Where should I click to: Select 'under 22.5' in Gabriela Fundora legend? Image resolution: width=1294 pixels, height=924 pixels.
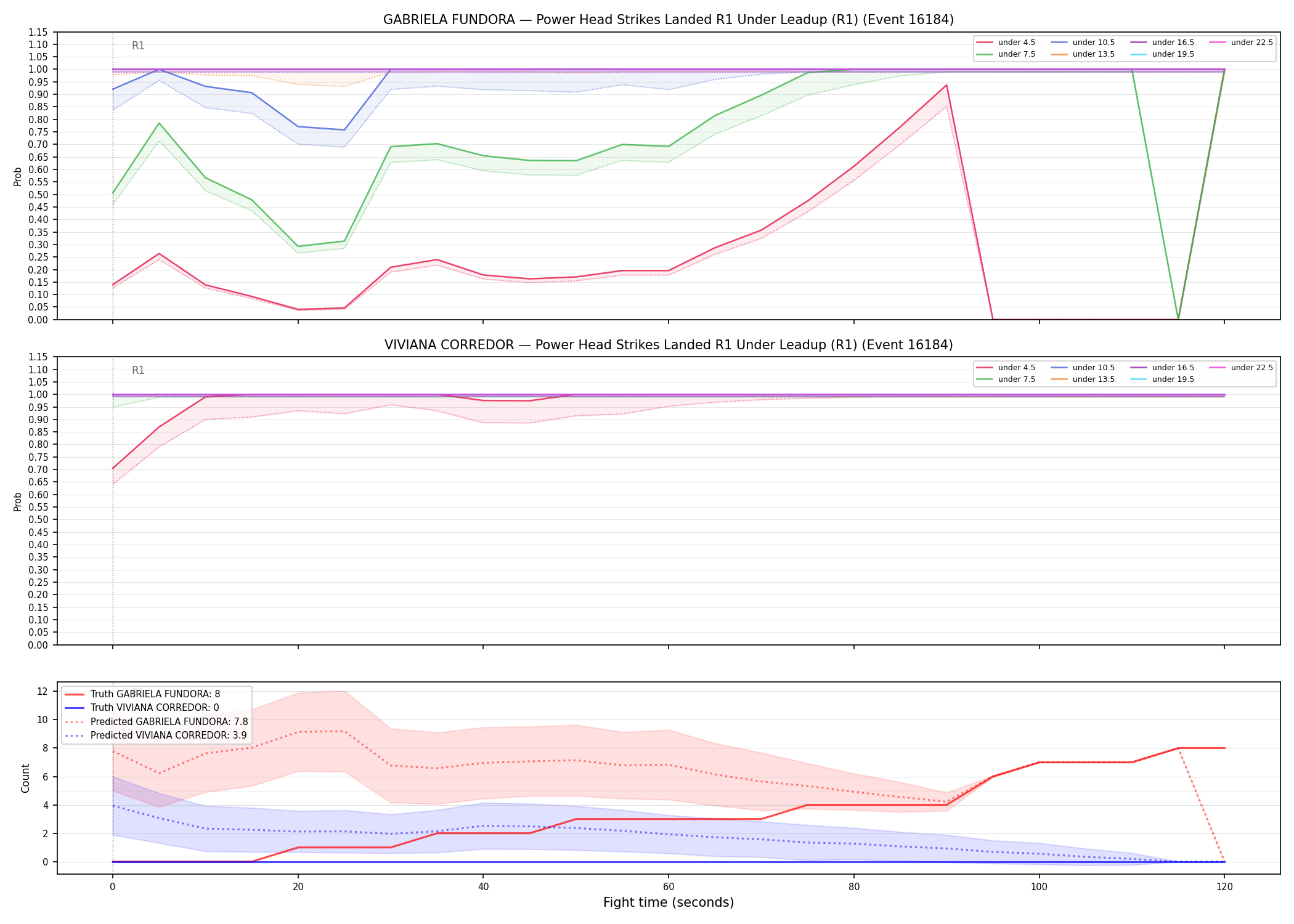coord(1241,43)
